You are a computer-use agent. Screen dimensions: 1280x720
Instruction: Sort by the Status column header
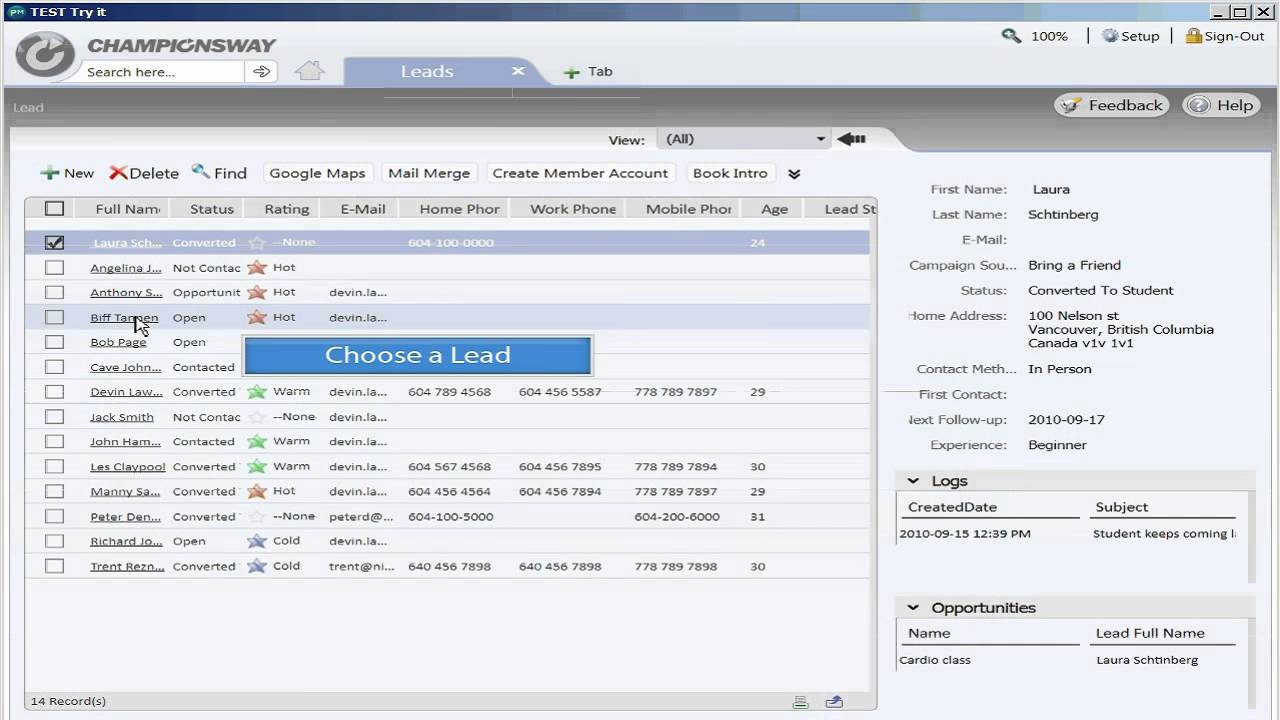(x=212, y=209)
